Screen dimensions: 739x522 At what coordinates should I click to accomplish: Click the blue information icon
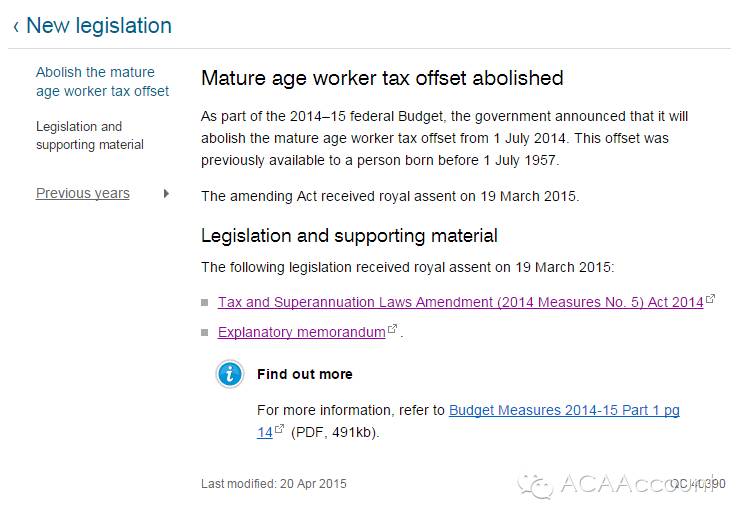(x=230, y=374)
